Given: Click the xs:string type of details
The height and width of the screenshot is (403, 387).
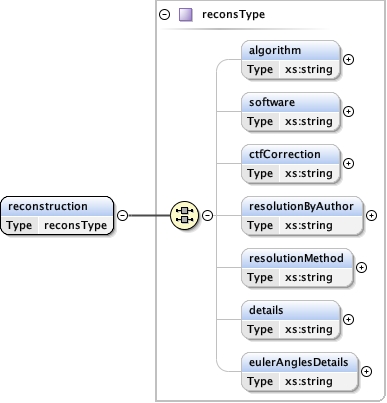Looking at the screenshot, I should pos(309,329).
